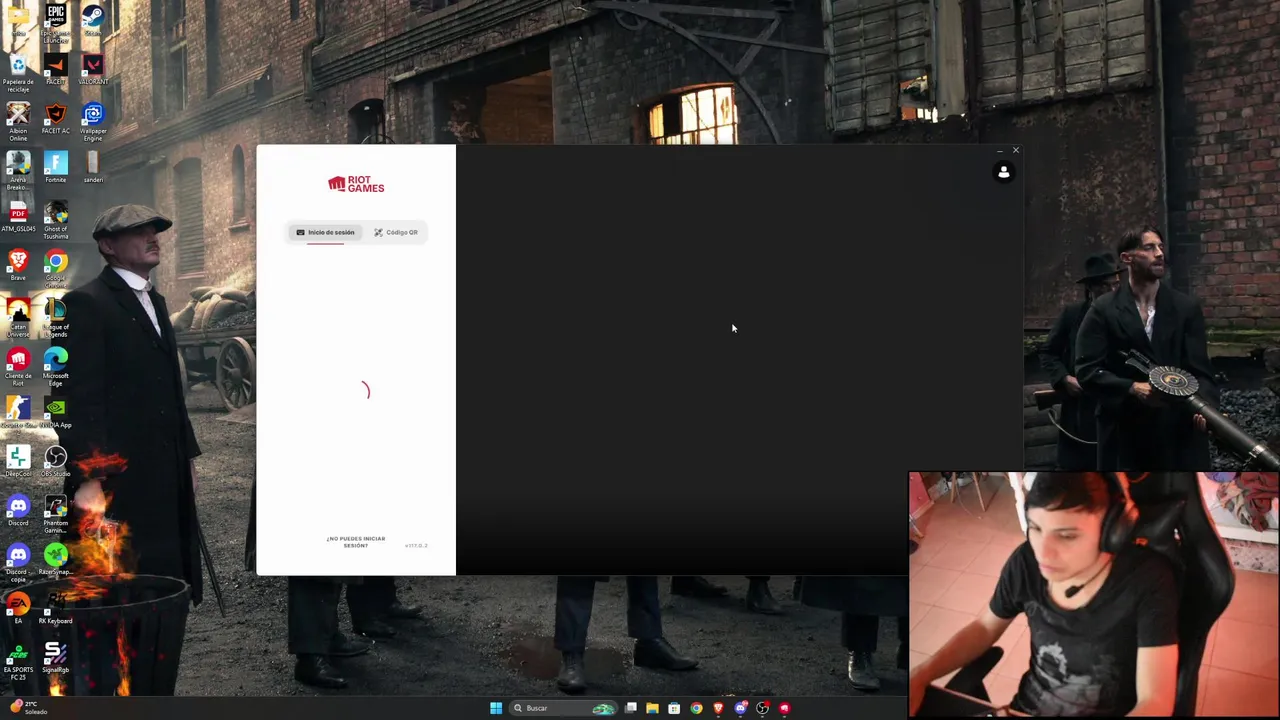Open Epic Games Launcher desktop shortcut
This screenshot has height=720, width=1280.
(56, 22)
